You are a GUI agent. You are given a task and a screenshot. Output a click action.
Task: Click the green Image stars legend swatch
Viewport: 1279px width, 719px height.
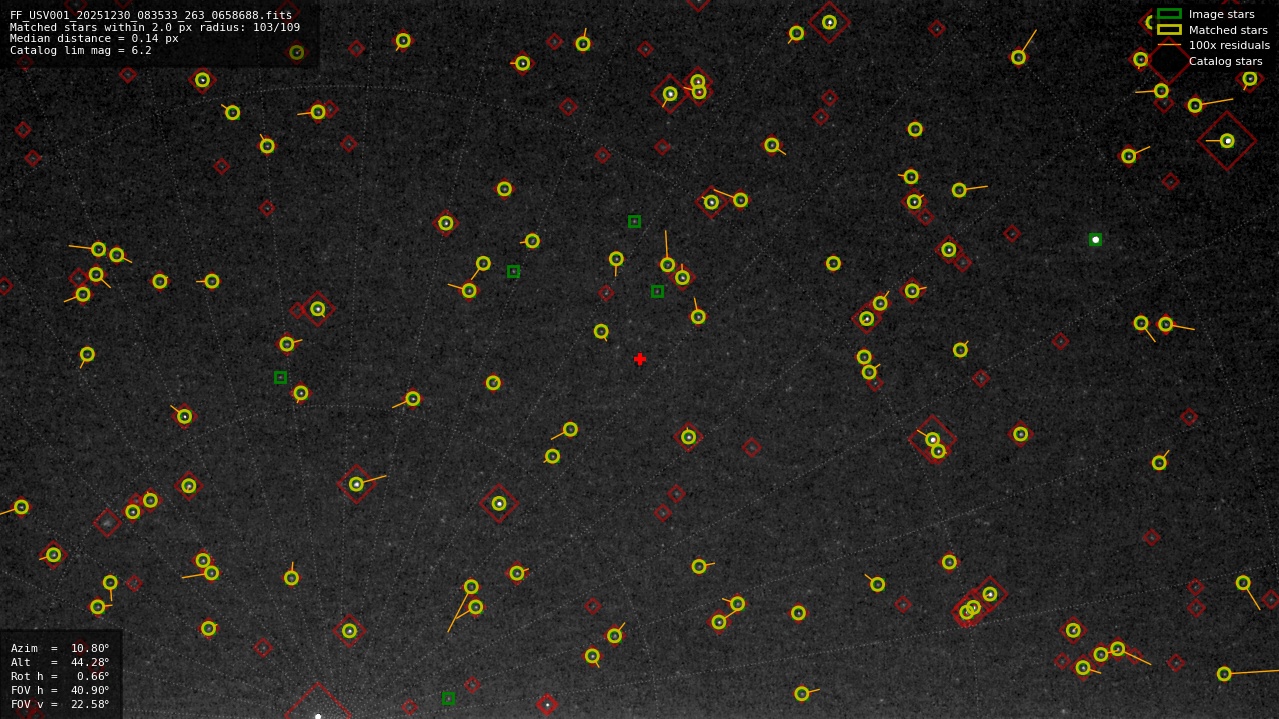point(1169,14)
